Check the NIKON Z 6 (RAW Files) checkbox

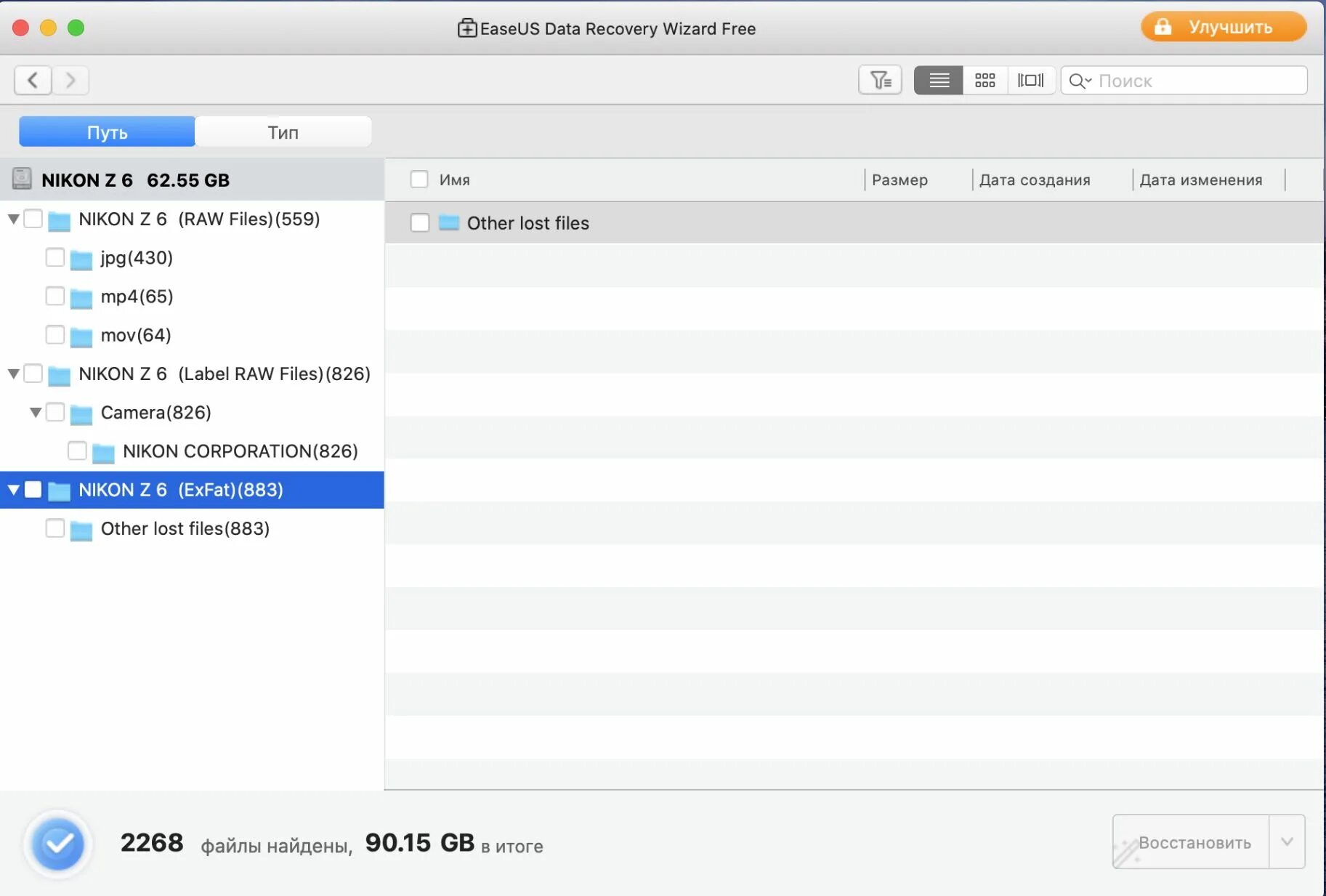(x=33, y=219)
